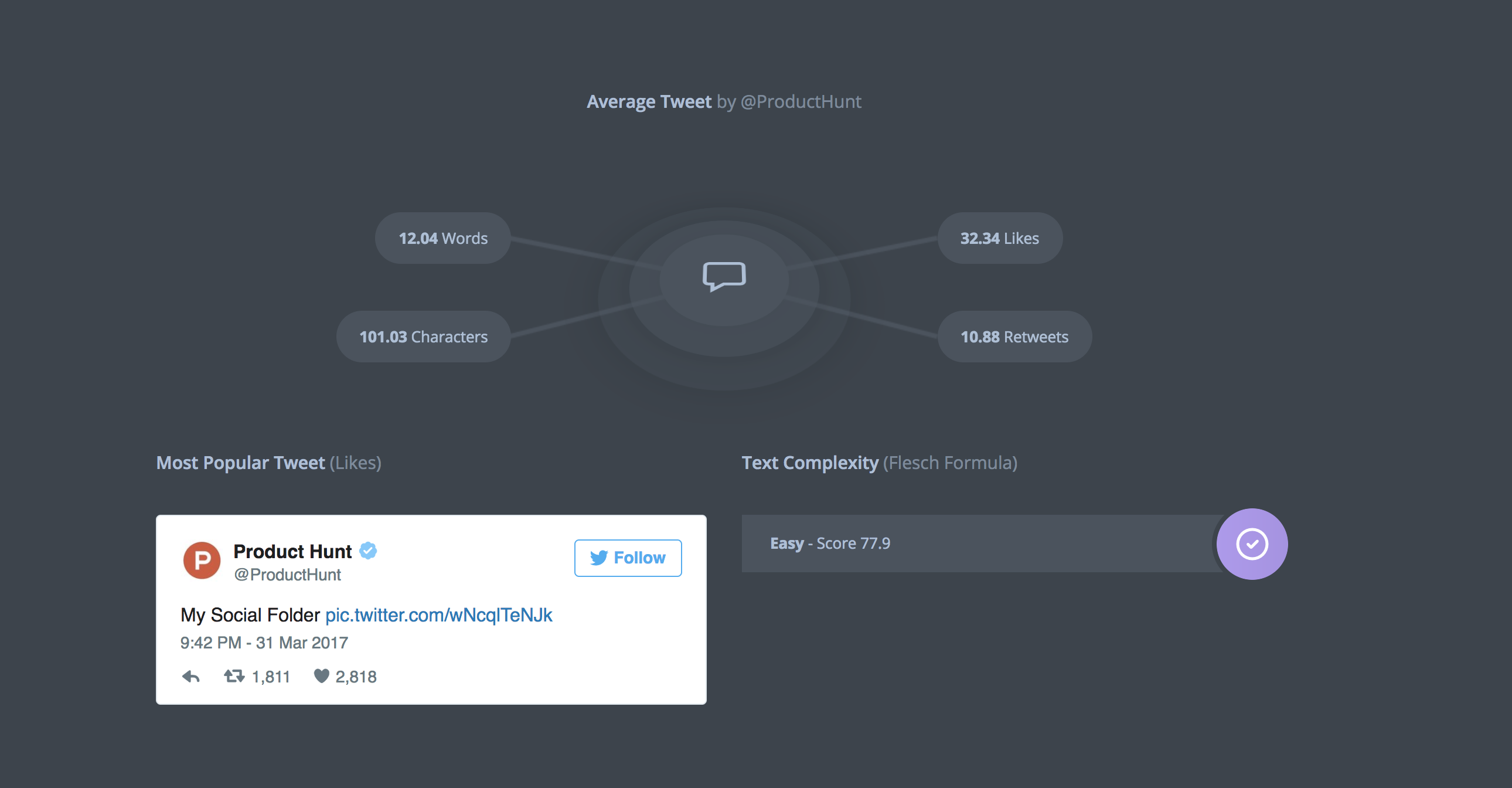Select the 12.04 Words stat pill
Image resolution: width=1512 pixels, height=788 pixels.
(443, 238)
